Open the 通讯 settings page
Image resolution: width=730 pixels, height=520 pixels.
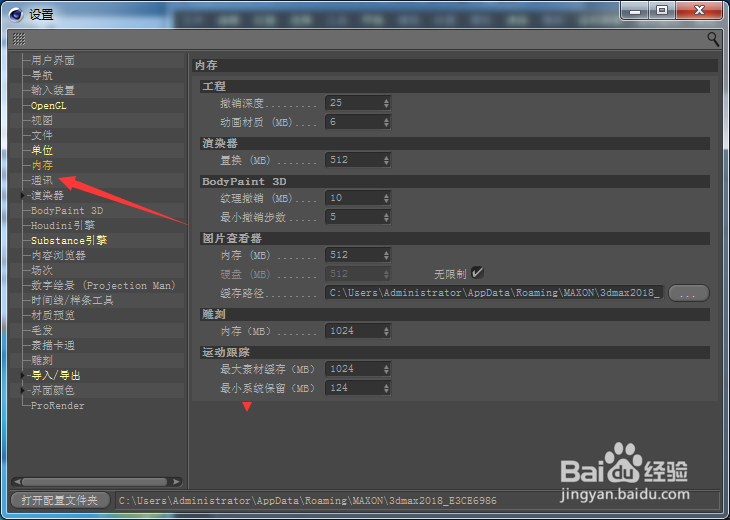[x=42, y=181]
